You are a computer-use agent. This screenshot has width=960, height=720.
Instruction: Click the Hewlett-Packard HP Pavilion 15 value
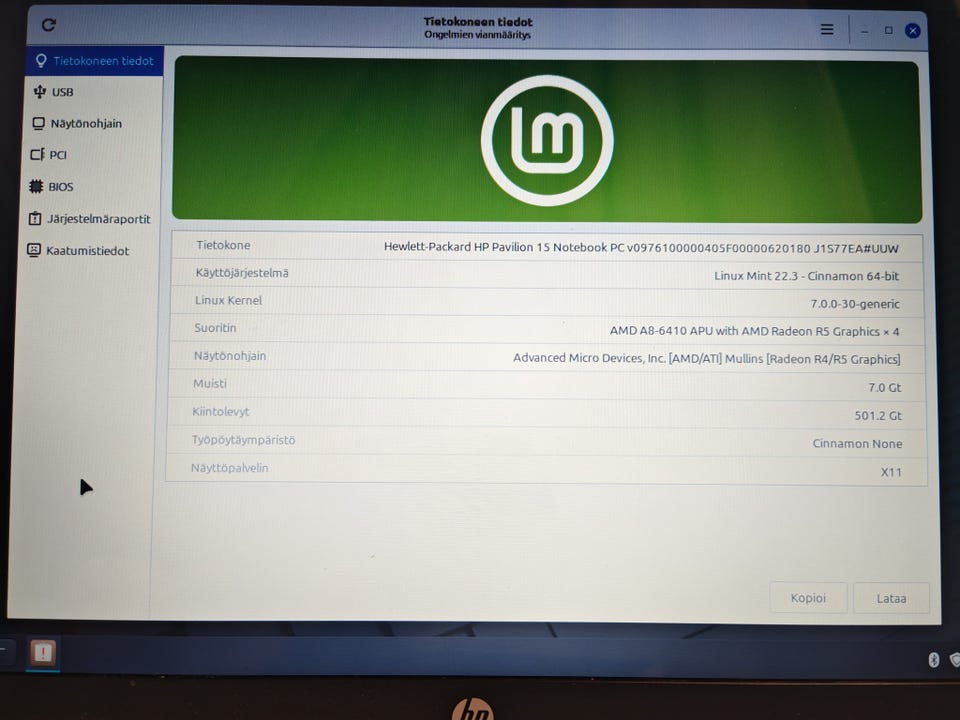pyautogui.click(x=641, y=247)
